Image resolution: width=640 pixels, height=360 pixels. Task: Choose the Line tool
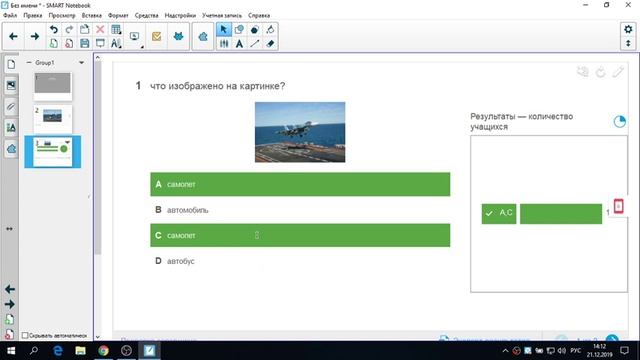pyautogui.click(x=255, y=43)
